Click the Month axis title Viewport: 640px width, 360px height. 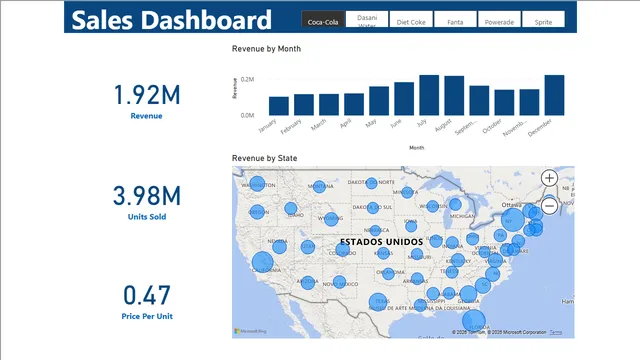[417, 148]
